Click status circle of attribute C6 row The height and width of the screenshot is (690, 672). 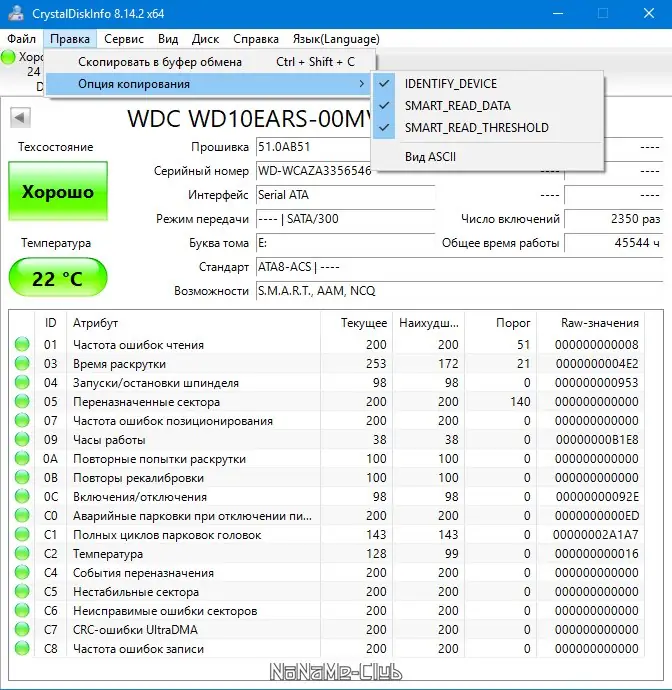coord(22,610)
